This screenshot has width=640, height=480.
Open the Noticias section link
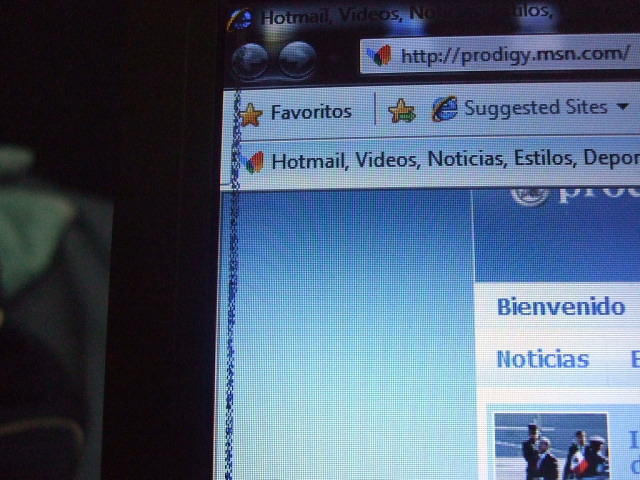click(x=543, y=359)
